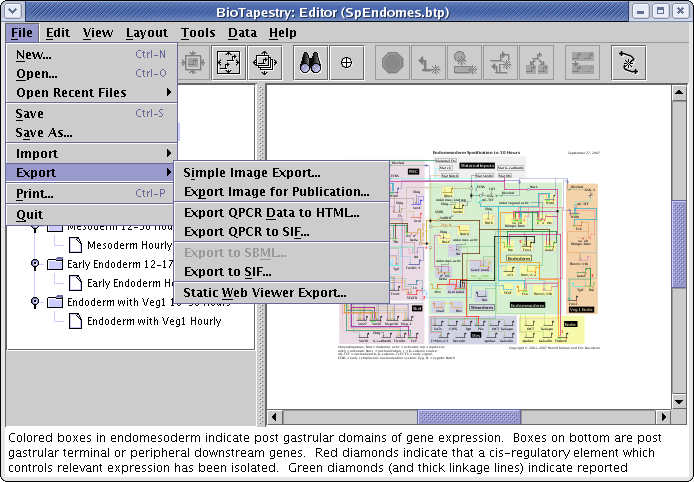Click the zoom to fit model icon

tap(227, 62)
